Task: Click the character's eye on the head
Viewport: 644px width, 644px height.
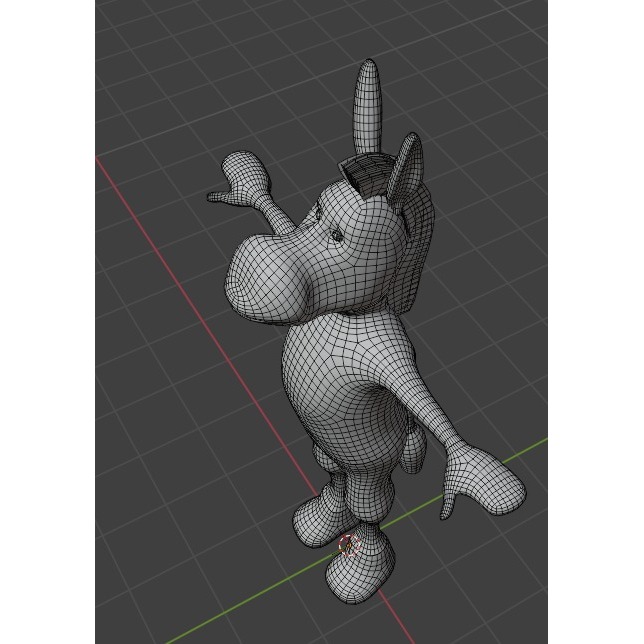Action: tap(337, 235)
